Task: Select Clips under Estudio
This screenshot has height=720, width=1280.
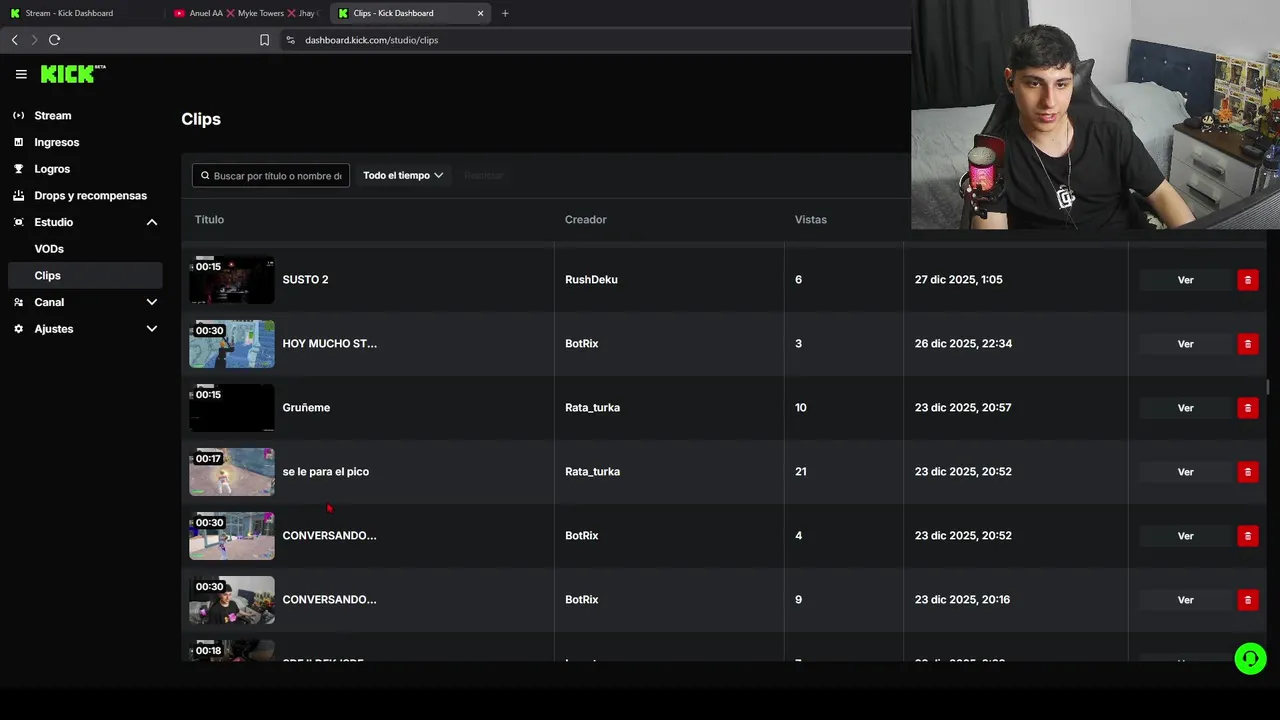Action: 84,276
